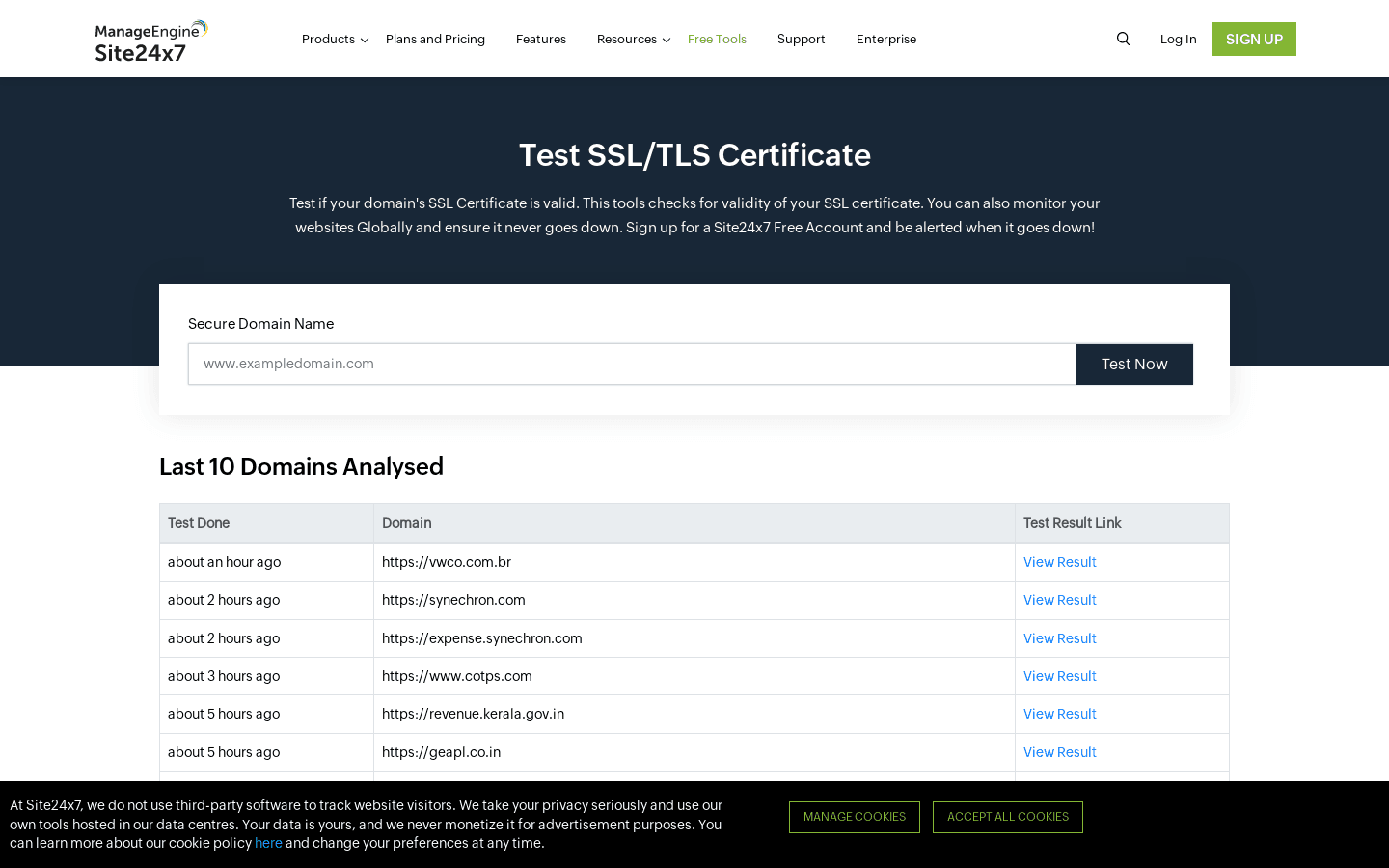Click the Test Done column header
Image resolution: width=1389 pixels, height=868 pixels.
pos(266,523)
